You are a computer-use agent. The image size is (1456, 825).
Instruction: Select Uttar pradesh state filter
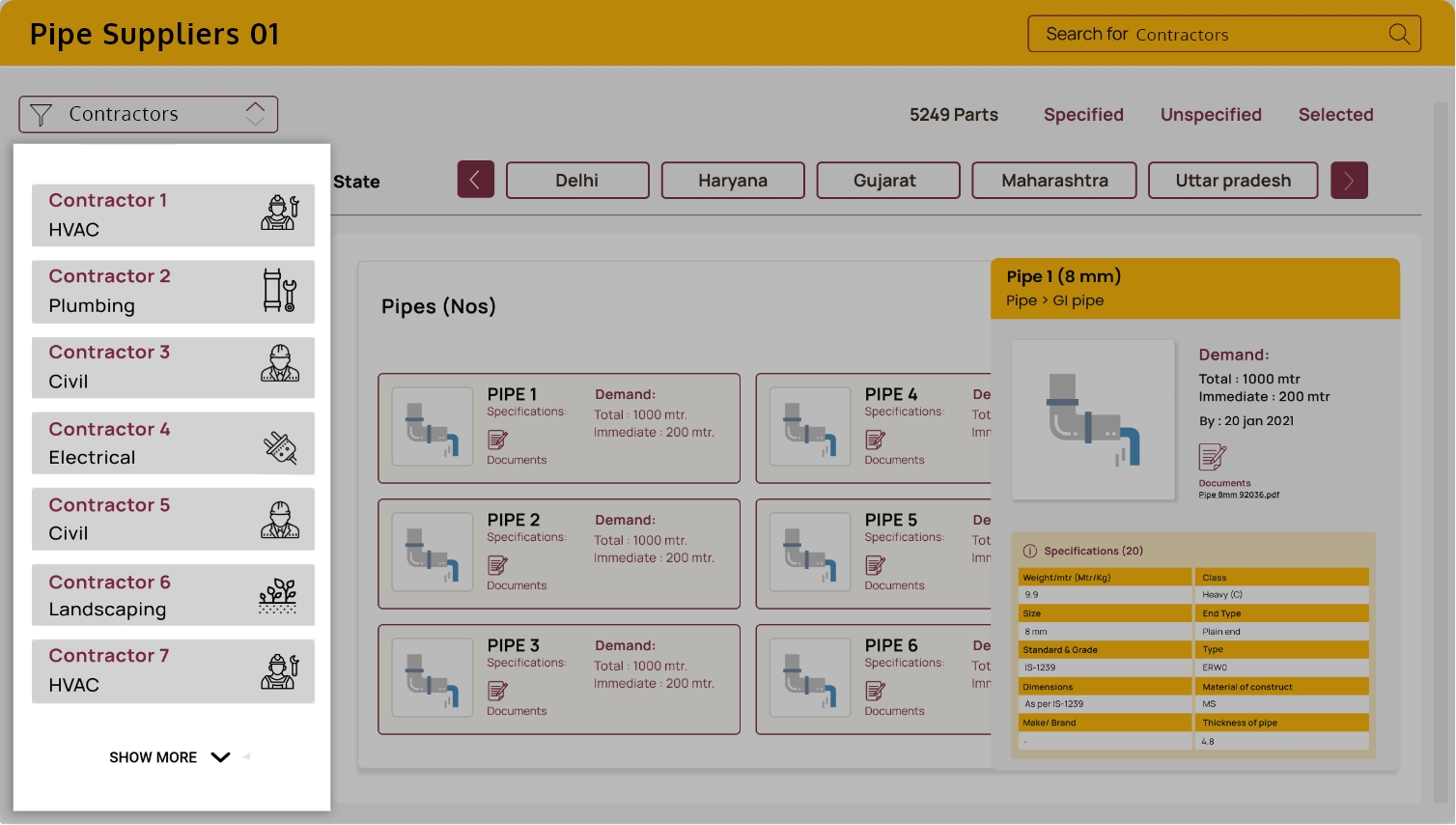[x=1233, y=181]
